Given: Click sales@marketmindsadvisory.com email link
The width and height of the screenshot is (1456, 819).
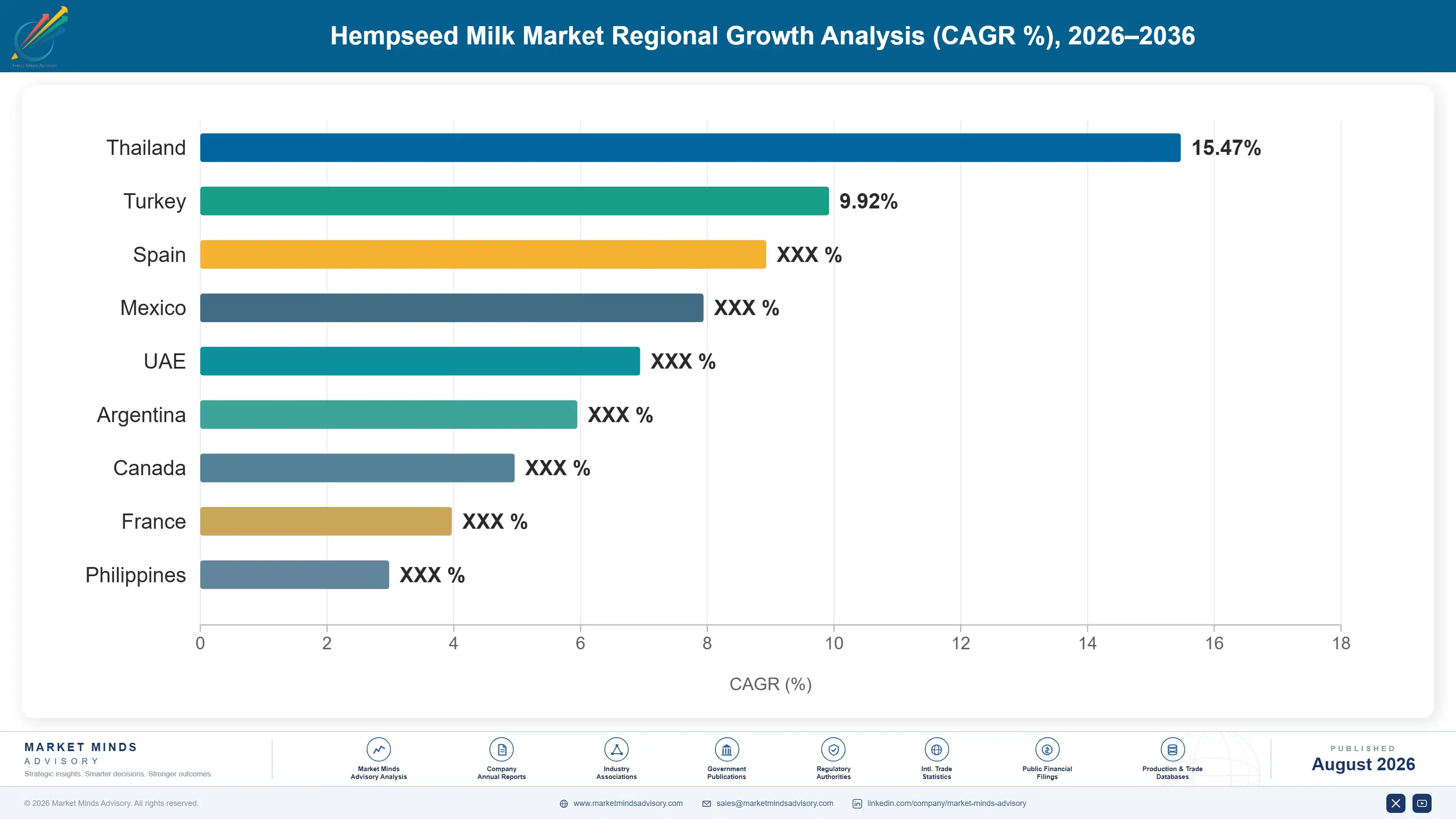Looking at the screenshot, I should pos(775,803).
